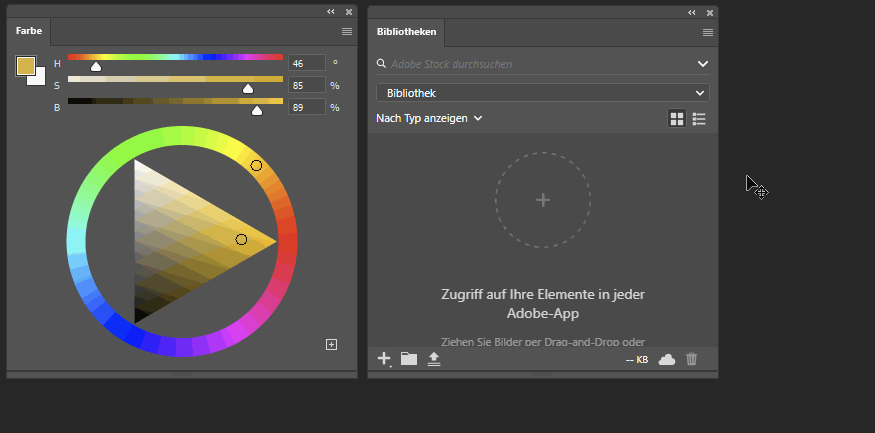The image size is (875, 433).
Task: Select the Farbe tab
Action: click(29, 31)
